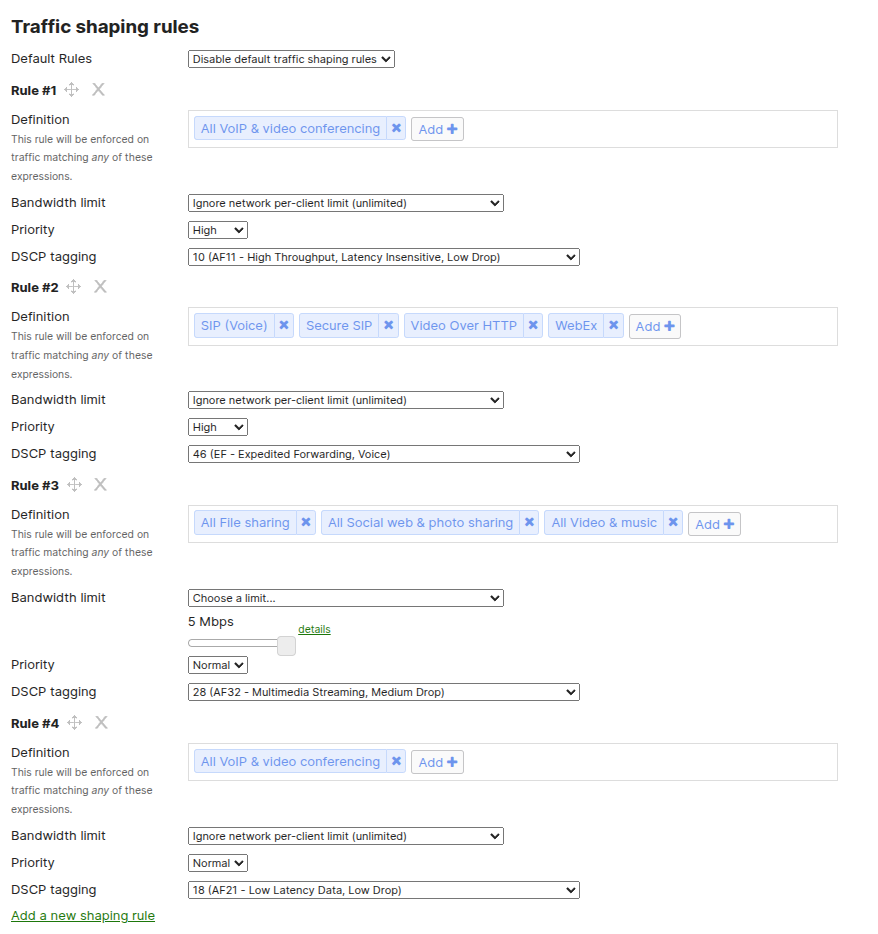Open Rule #2 Priority dropdown
Image resolution: width=878 pixels, height=934 pixels.
coord(217,427)
